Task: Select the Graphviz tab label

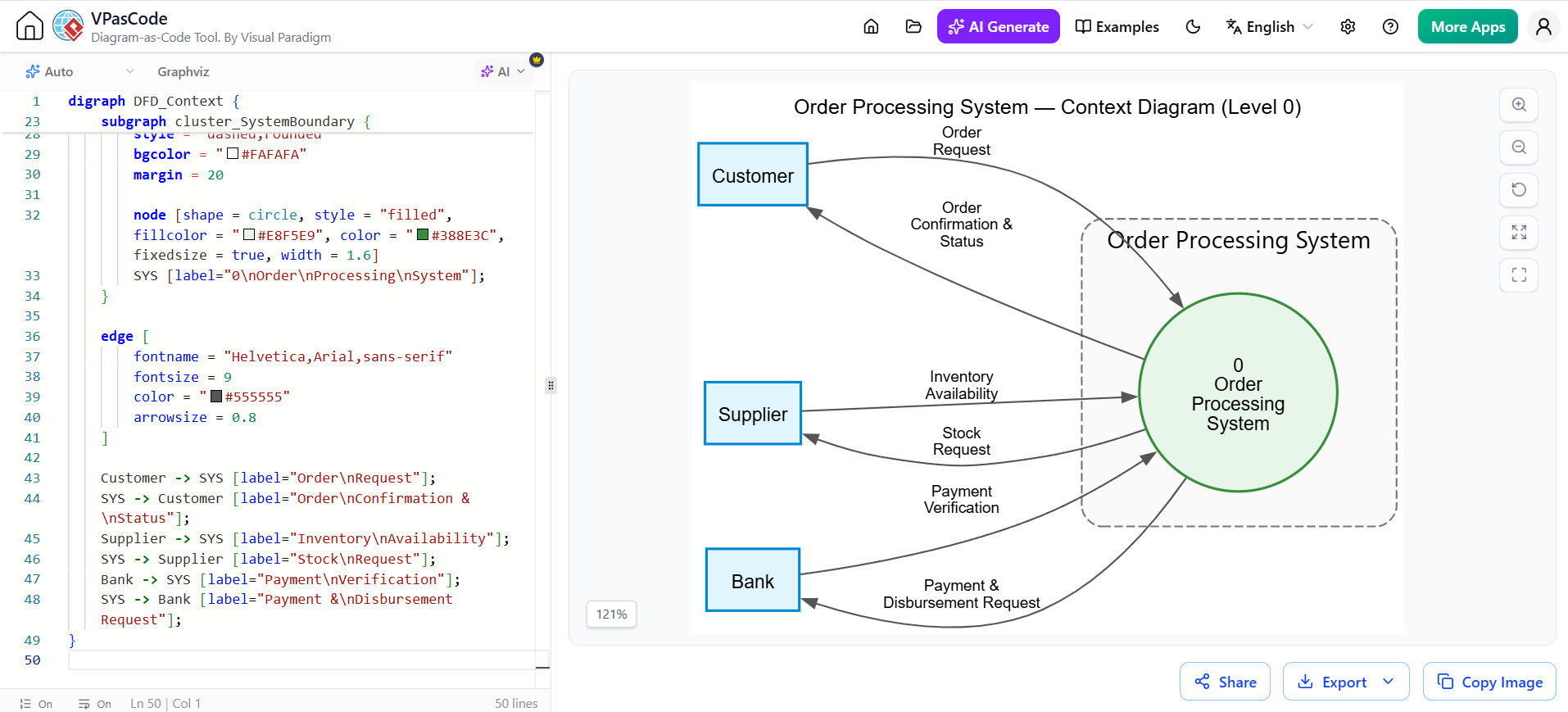Action: 183,71
